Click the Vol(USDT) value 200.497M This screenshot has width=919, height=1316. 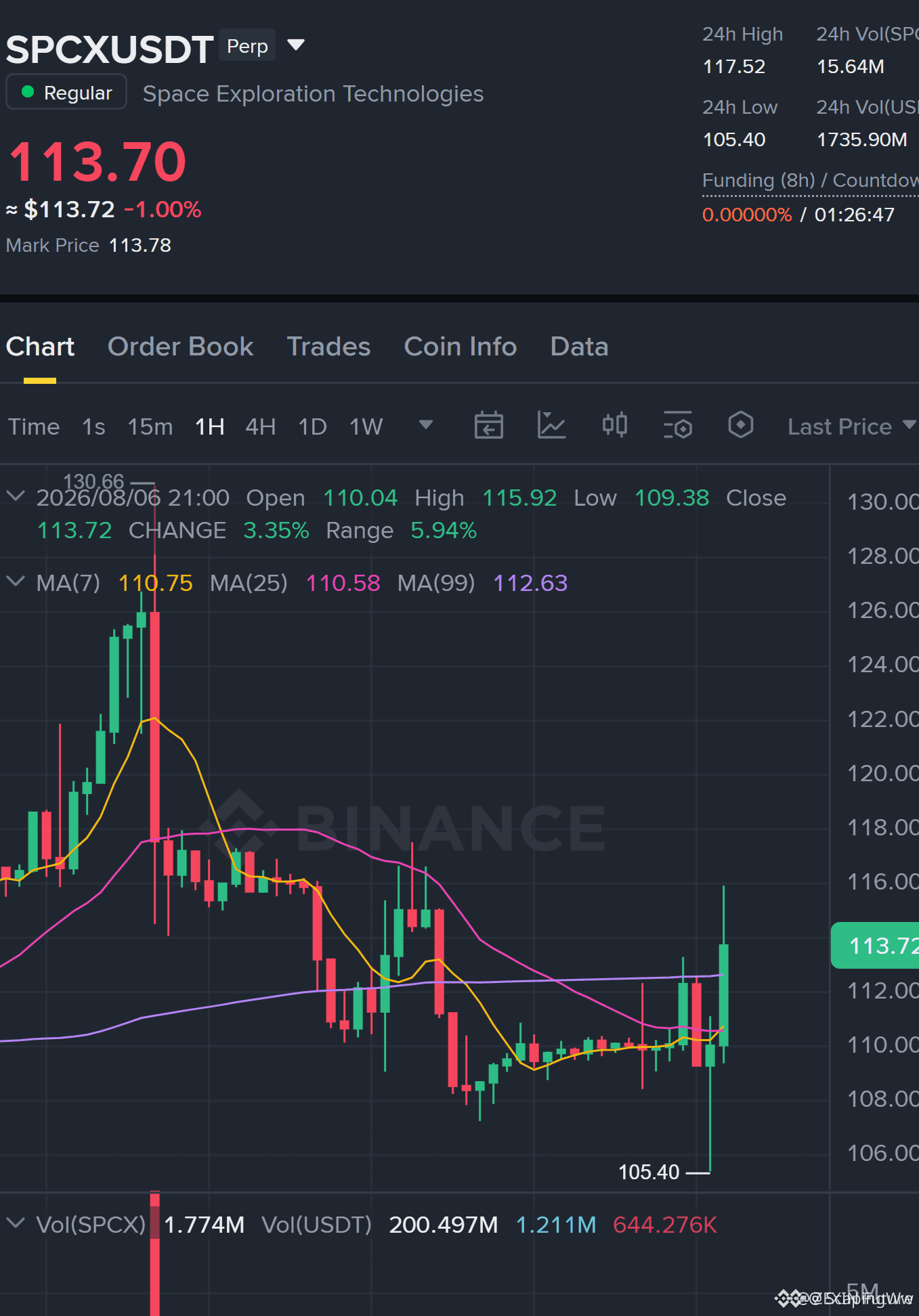point(444,1225)
